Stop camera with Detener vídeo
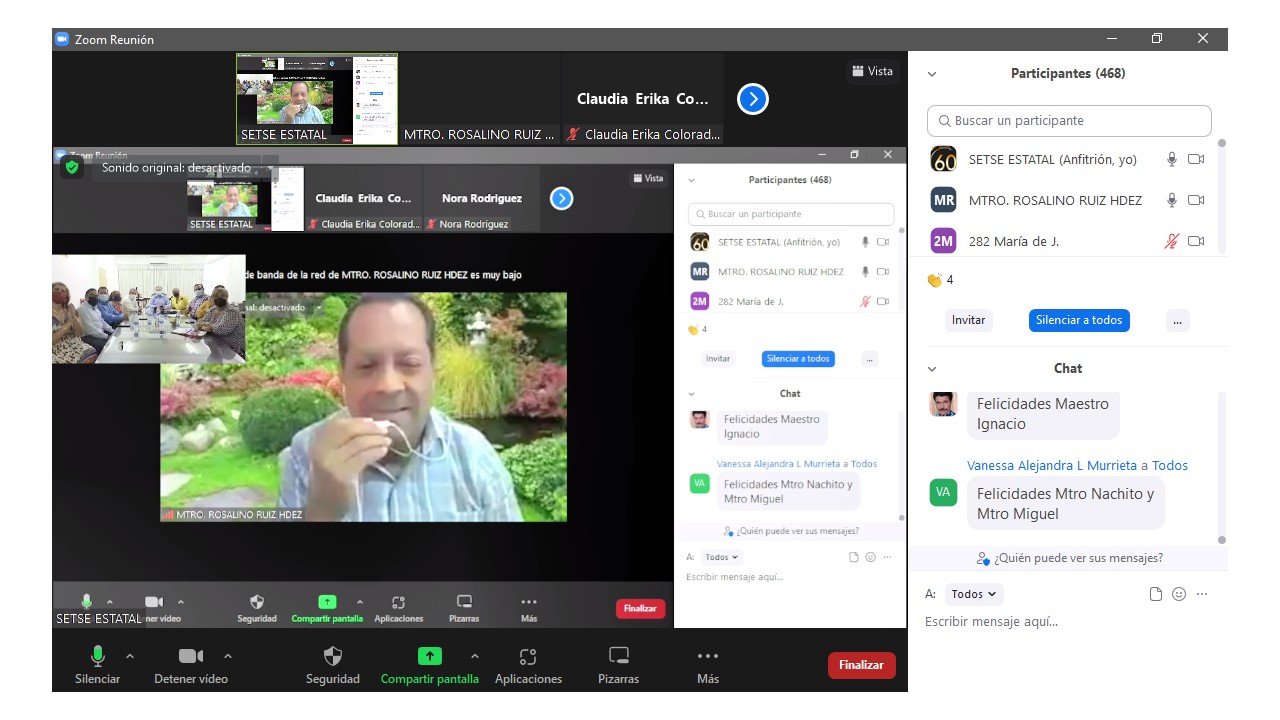1280x720 pixels. (191, 665)
